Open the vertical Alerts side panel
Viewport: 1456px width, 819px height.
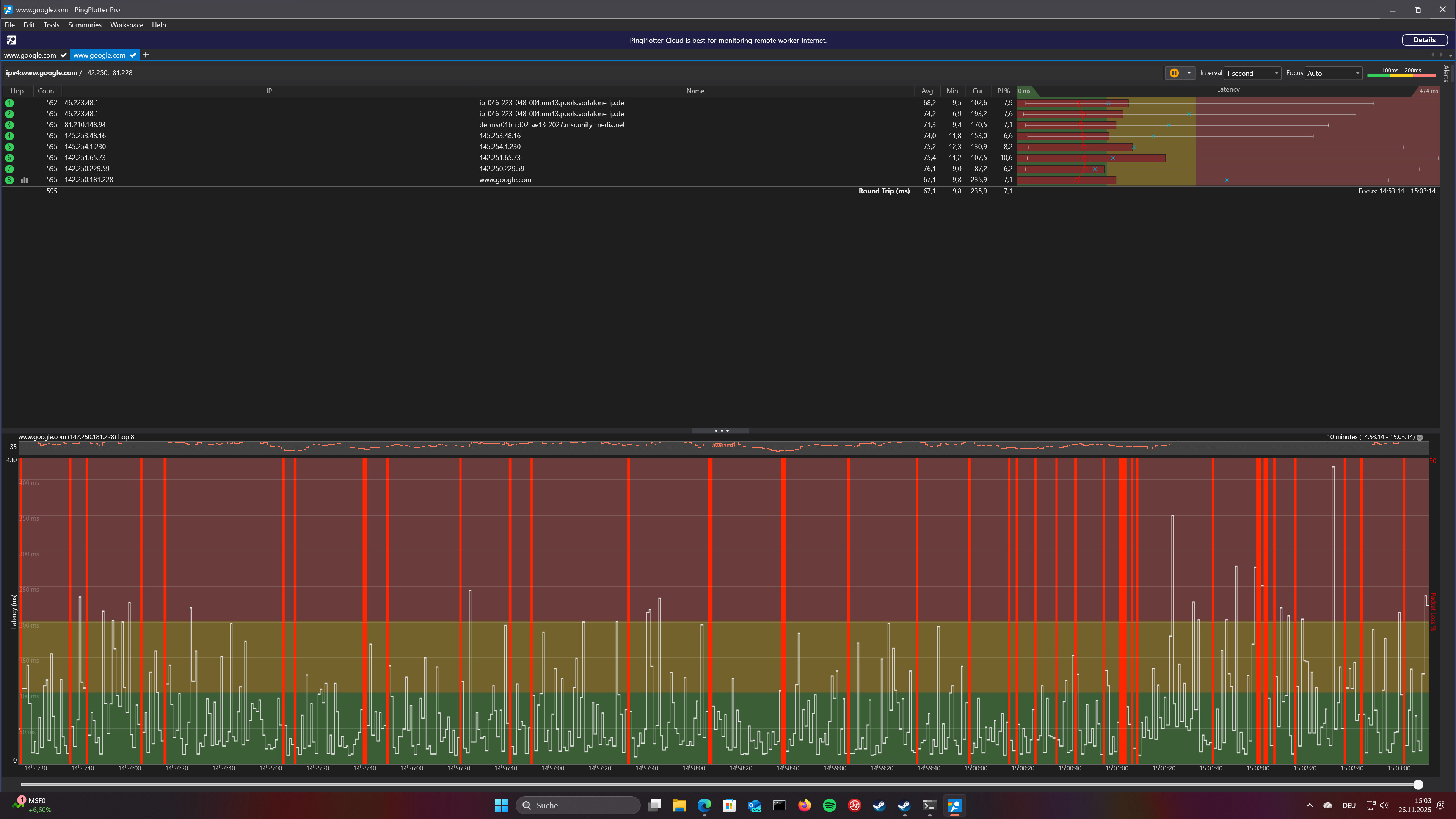[1446, 74]
